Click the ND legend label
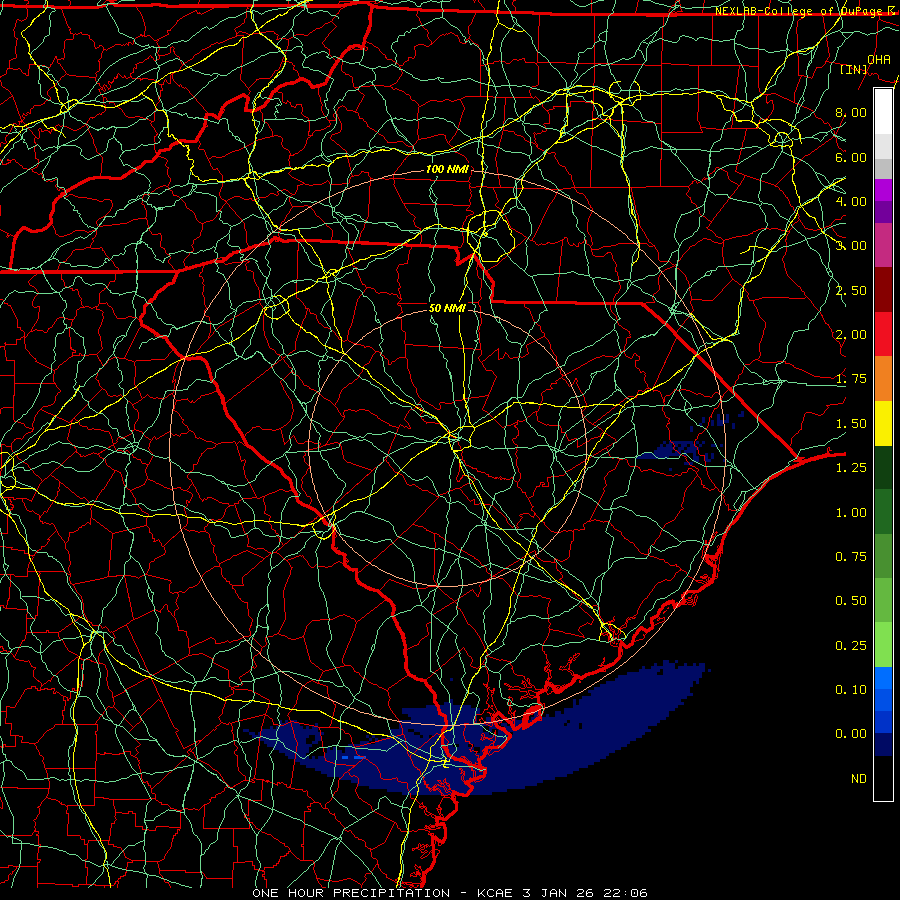 point(859,779)
